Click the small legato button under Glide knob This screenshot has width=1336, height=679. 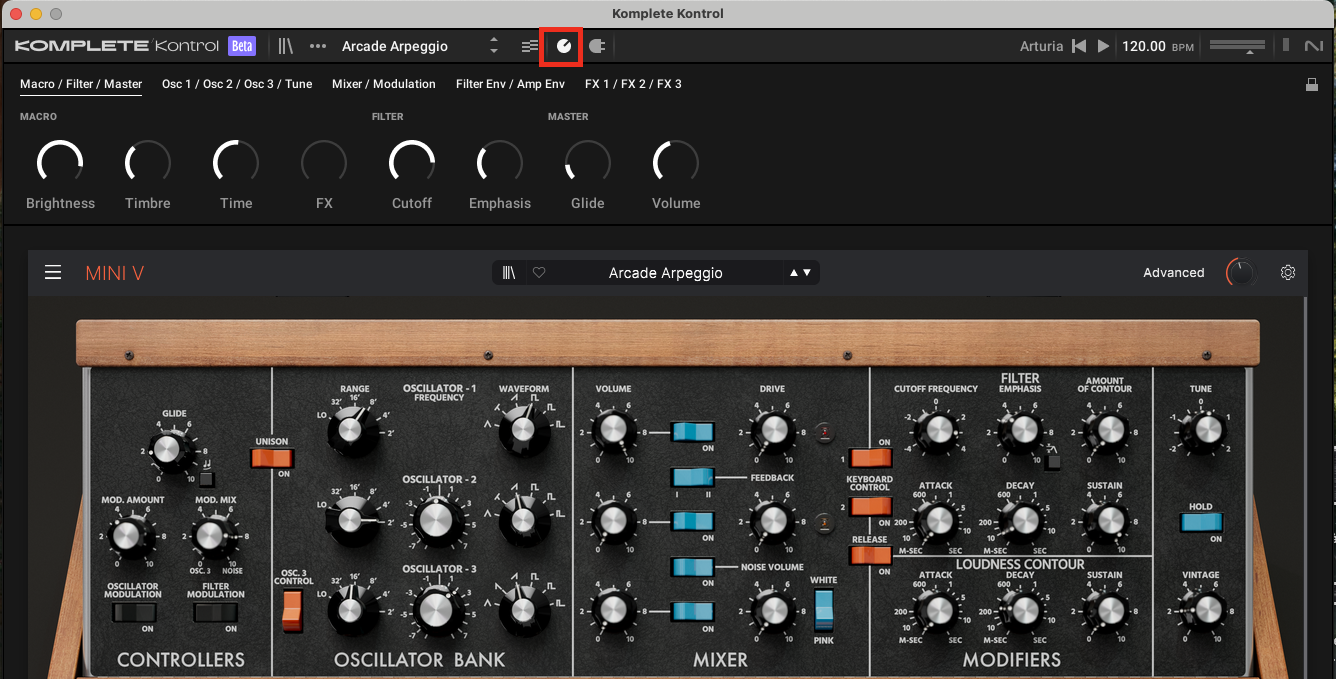(x=206, y=479)
